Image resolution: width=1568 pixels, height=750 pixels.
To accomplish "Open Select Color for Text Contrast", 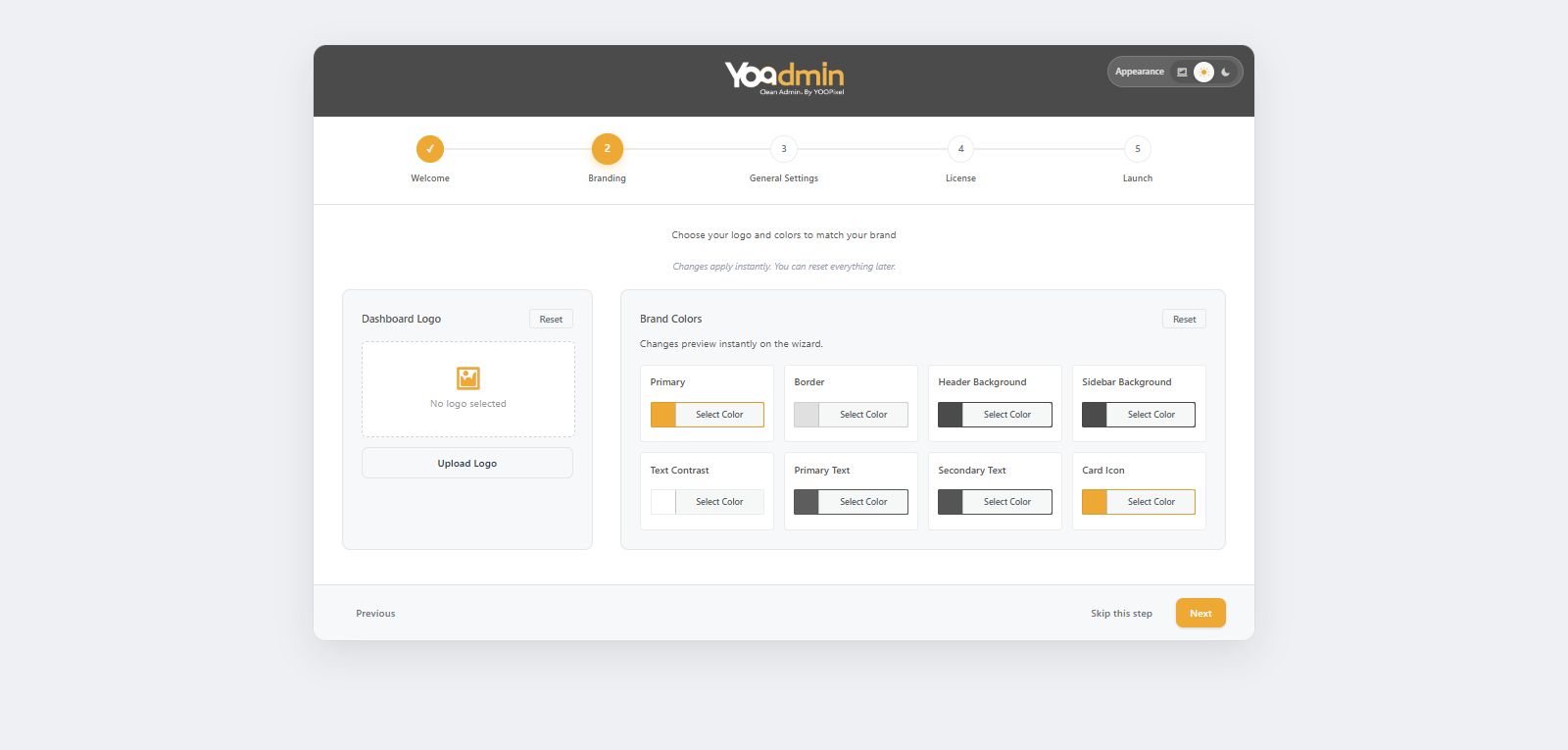I will 719,502.
